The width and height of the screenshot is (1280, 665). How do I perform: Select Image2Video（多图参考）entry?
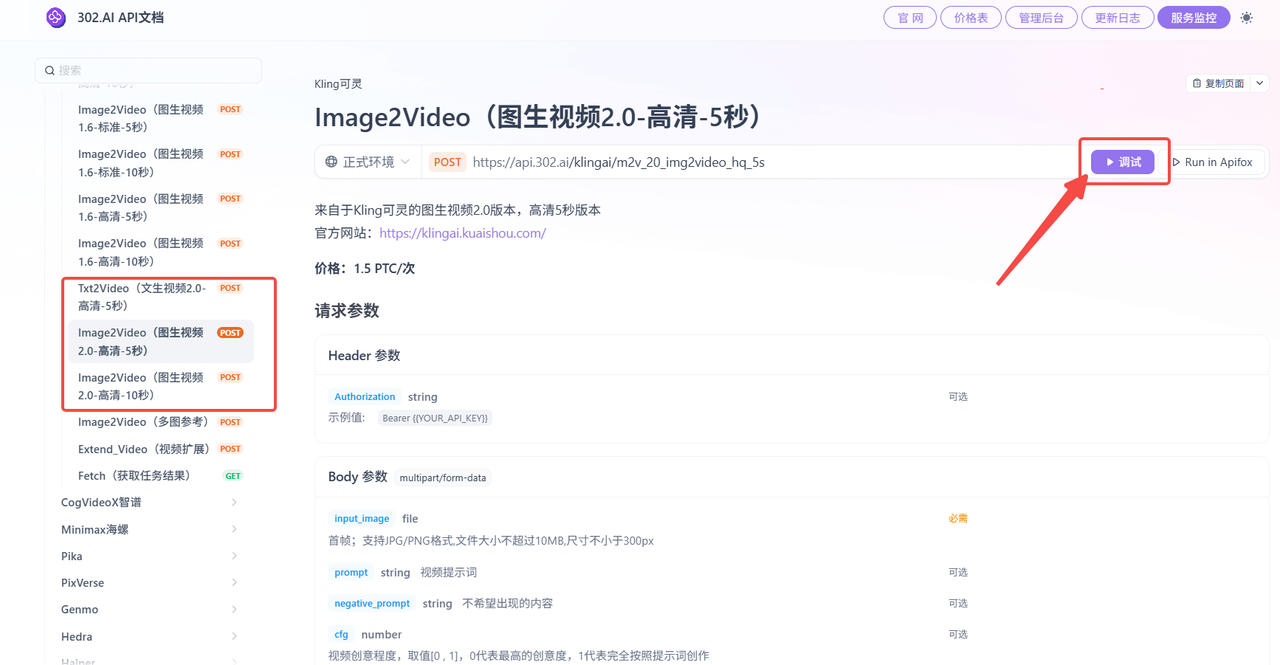161,422
